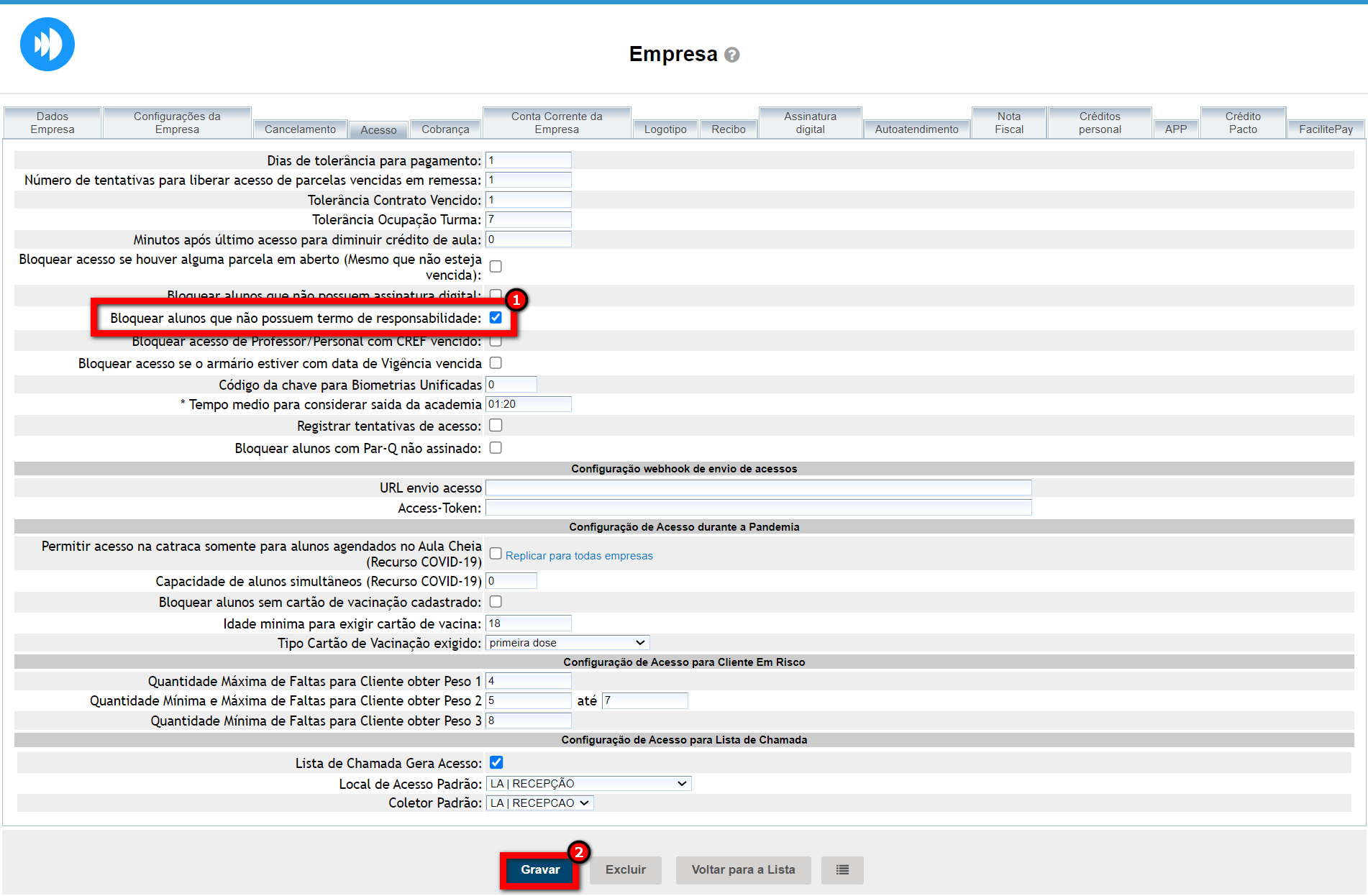Toggle Lista de Chamada Gera Acesso checkbox
This screenshot has height=896, width=1368.
click(496, 762)
